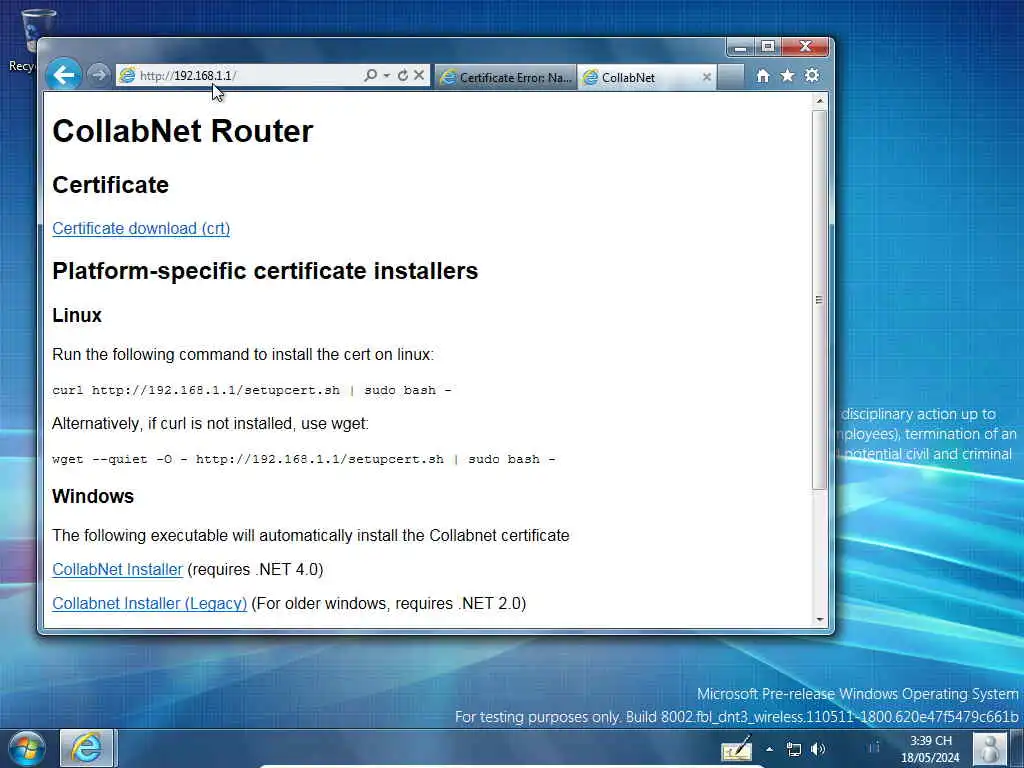Open the Certificate download (crt) link
The image size is (1024, 768).
(141, 229)
